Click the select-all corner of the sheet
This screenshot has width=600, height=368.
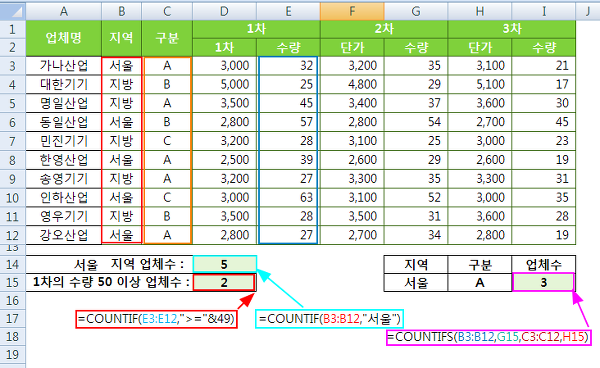click(x=13, y=11)
